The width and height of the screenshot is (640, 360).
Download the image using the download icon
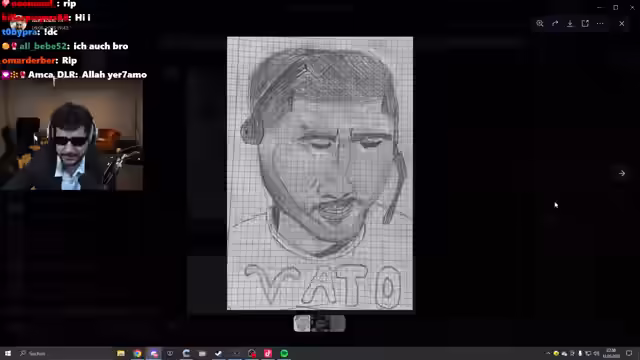tap(570, 24)
